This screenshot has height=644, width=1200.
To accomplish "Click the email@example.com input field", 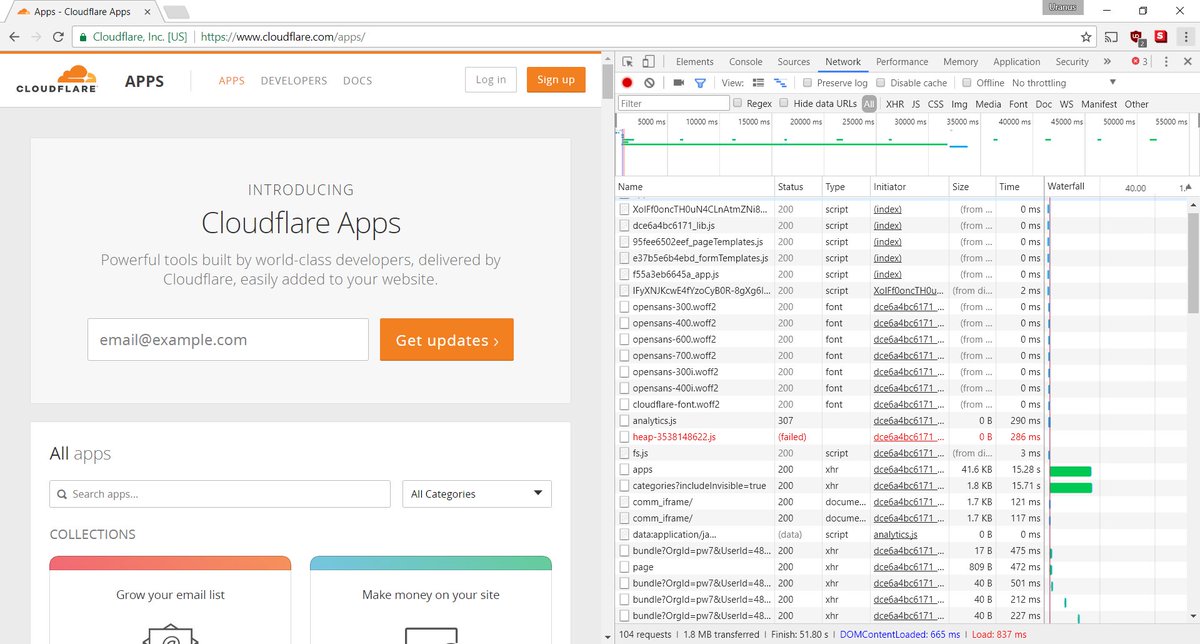I will 228,340.
